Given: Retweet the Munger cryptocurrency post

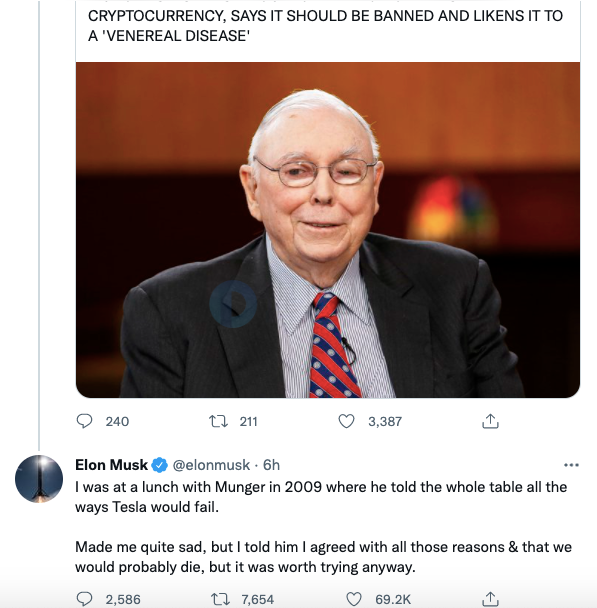Looking at the screenshot, I should pyautogui.click(x=218, y=421).
